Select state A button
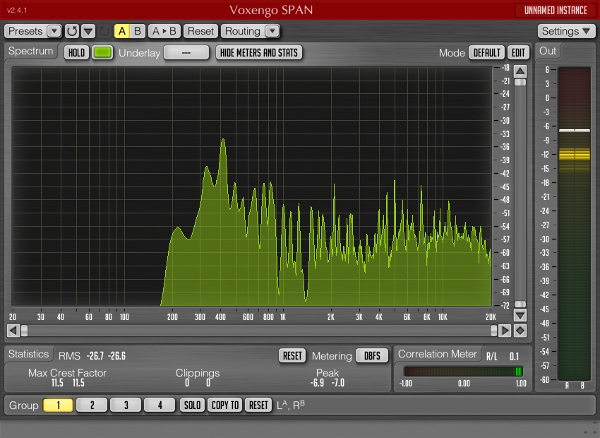 (x=122, y=31)
